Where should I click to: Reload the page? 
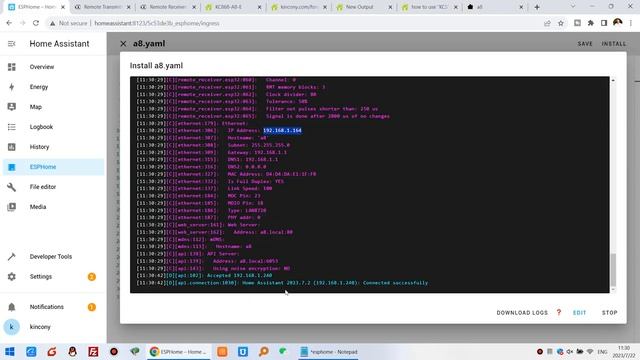pyautogui.click(x=36, y=23)
